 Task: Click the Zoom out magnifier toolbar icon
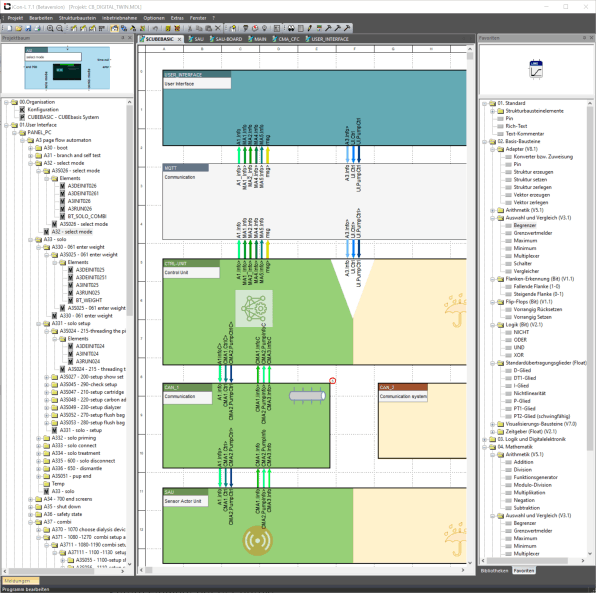[x=60, y=28]
